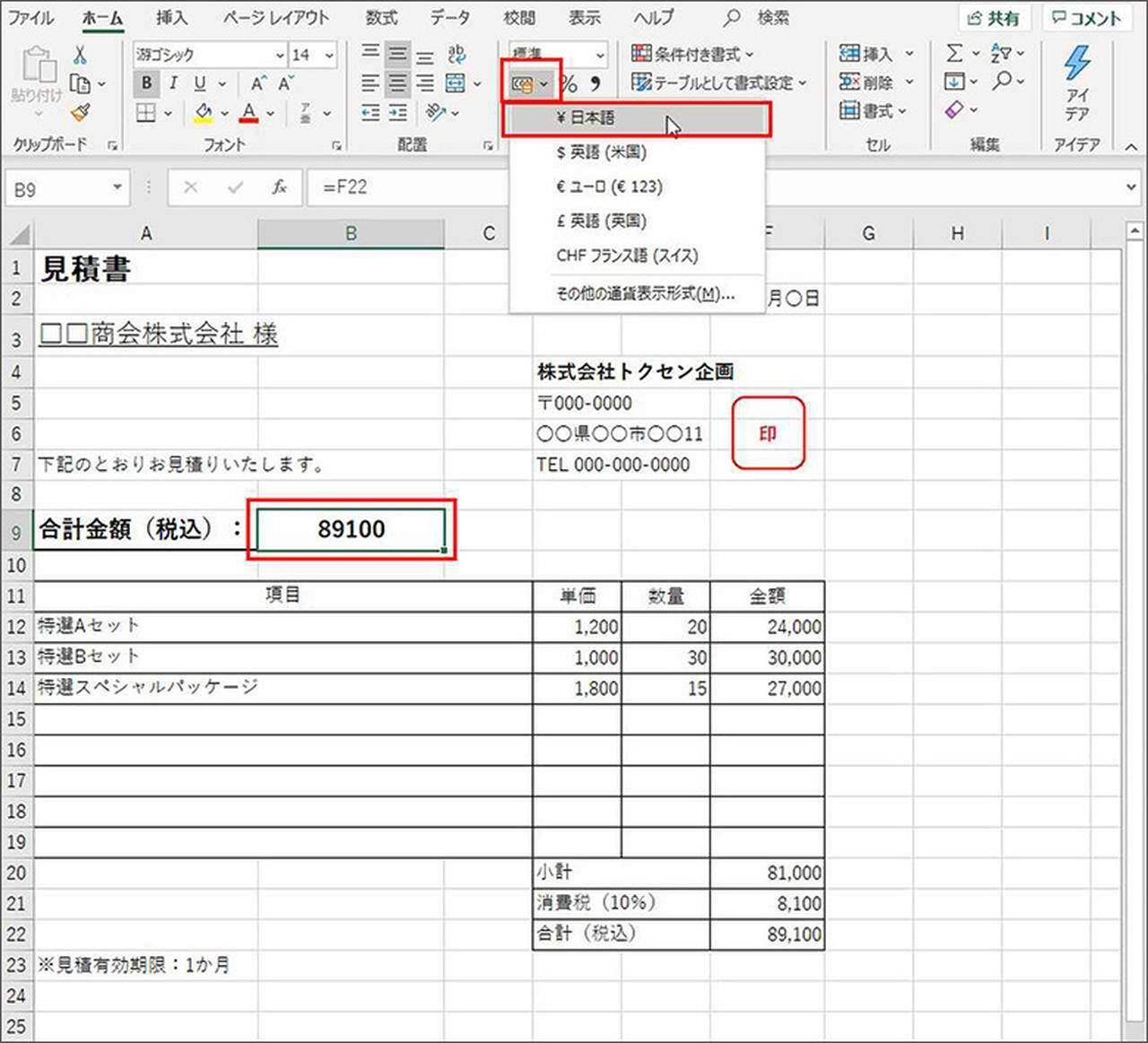The image size is (1148, 1043).
Task: Click the Clear eraser icon
Action: (954, 110)
